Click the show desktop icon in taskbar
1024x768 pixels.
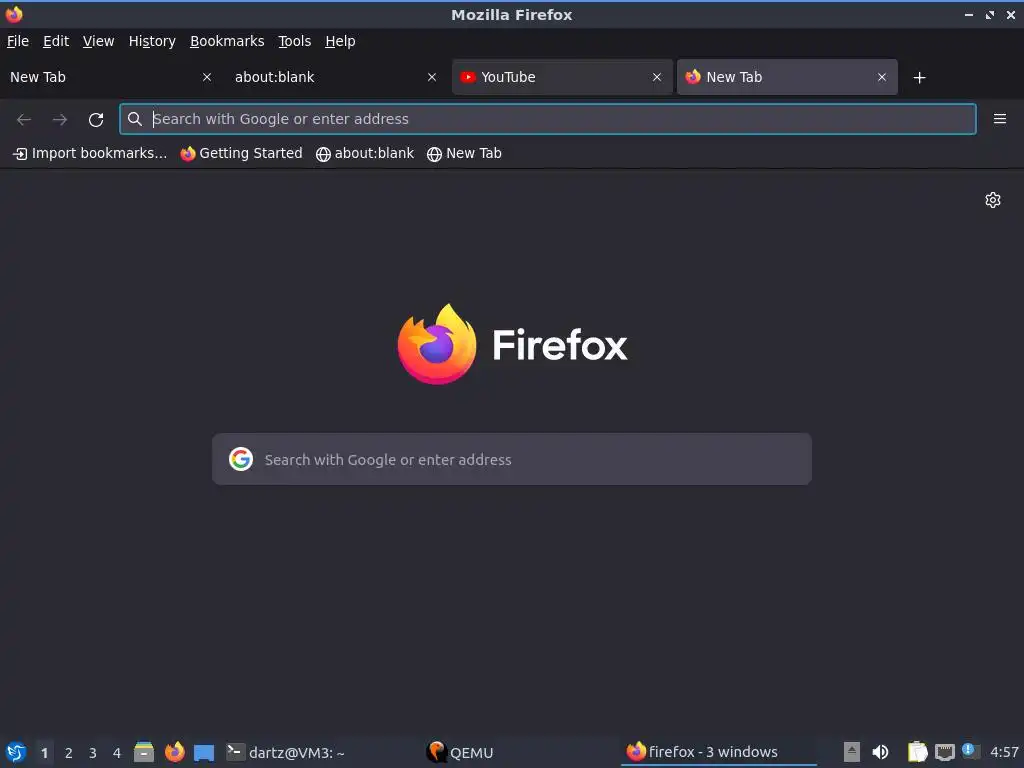click(204, 752)
